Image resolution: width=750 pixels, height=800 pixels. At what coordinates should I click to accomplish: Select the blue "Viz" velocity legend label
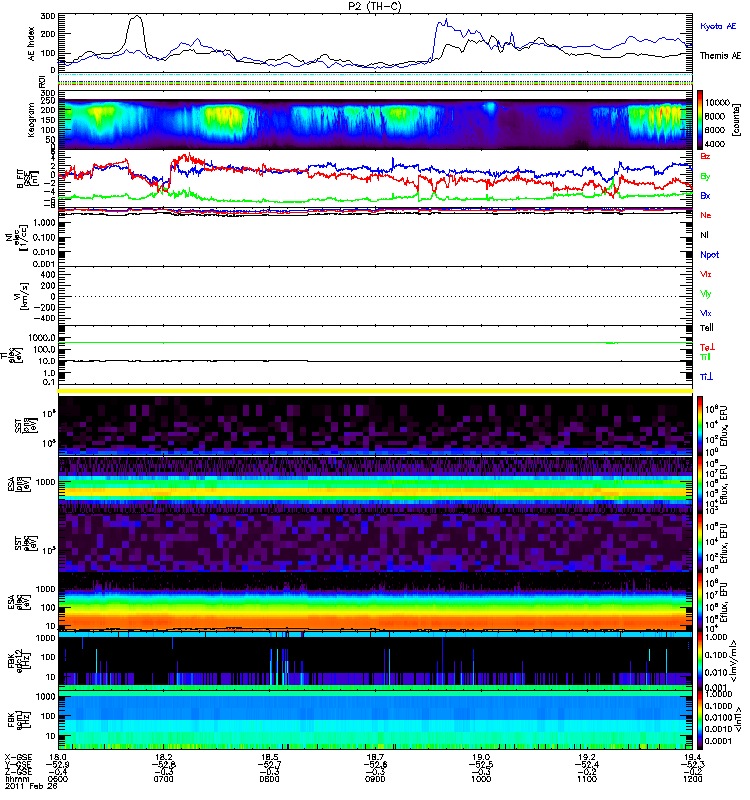(x=705, y=313)
